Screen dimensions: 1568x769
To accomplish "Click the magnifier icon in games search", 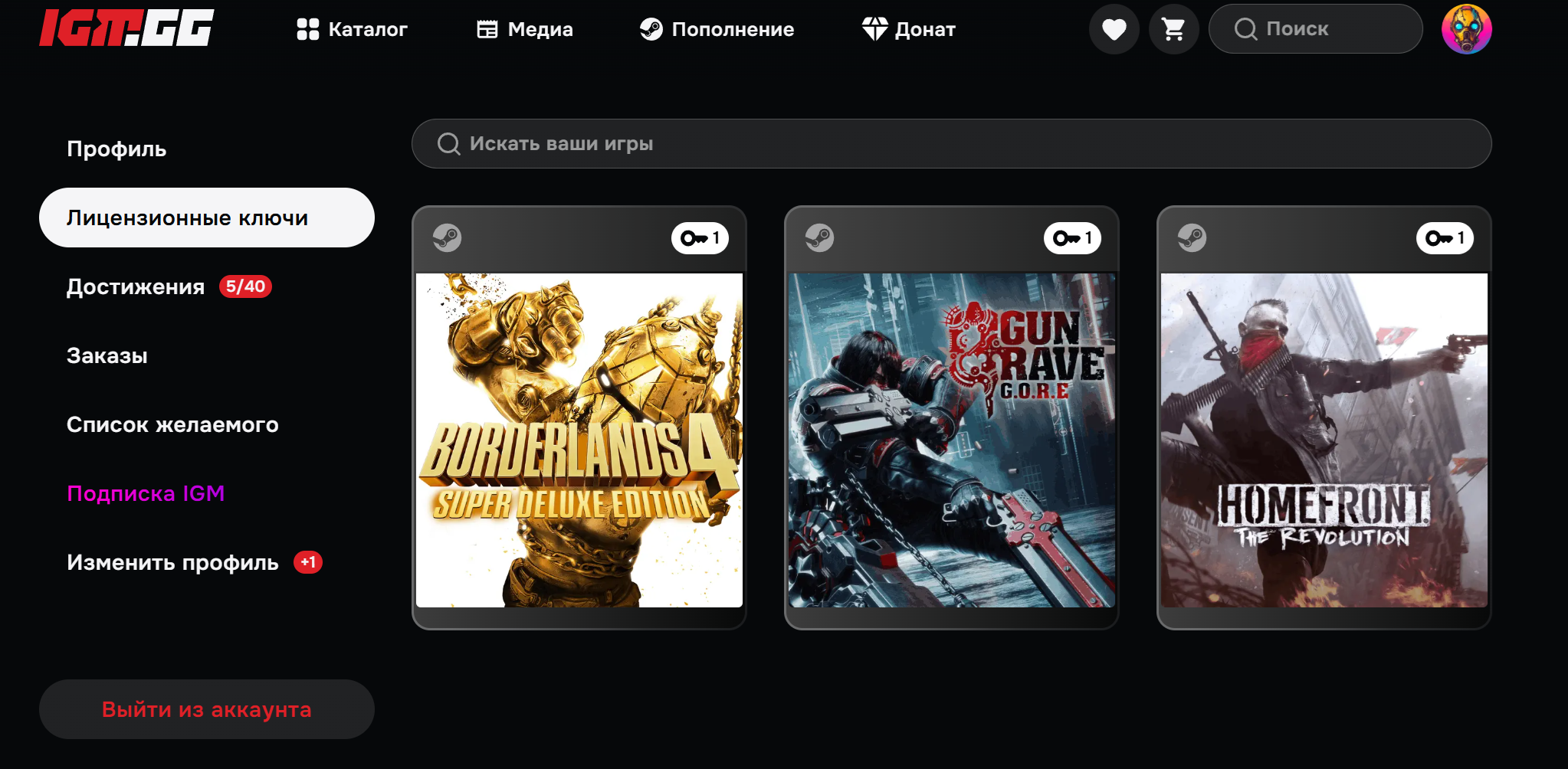I will [x=448, y=144].
